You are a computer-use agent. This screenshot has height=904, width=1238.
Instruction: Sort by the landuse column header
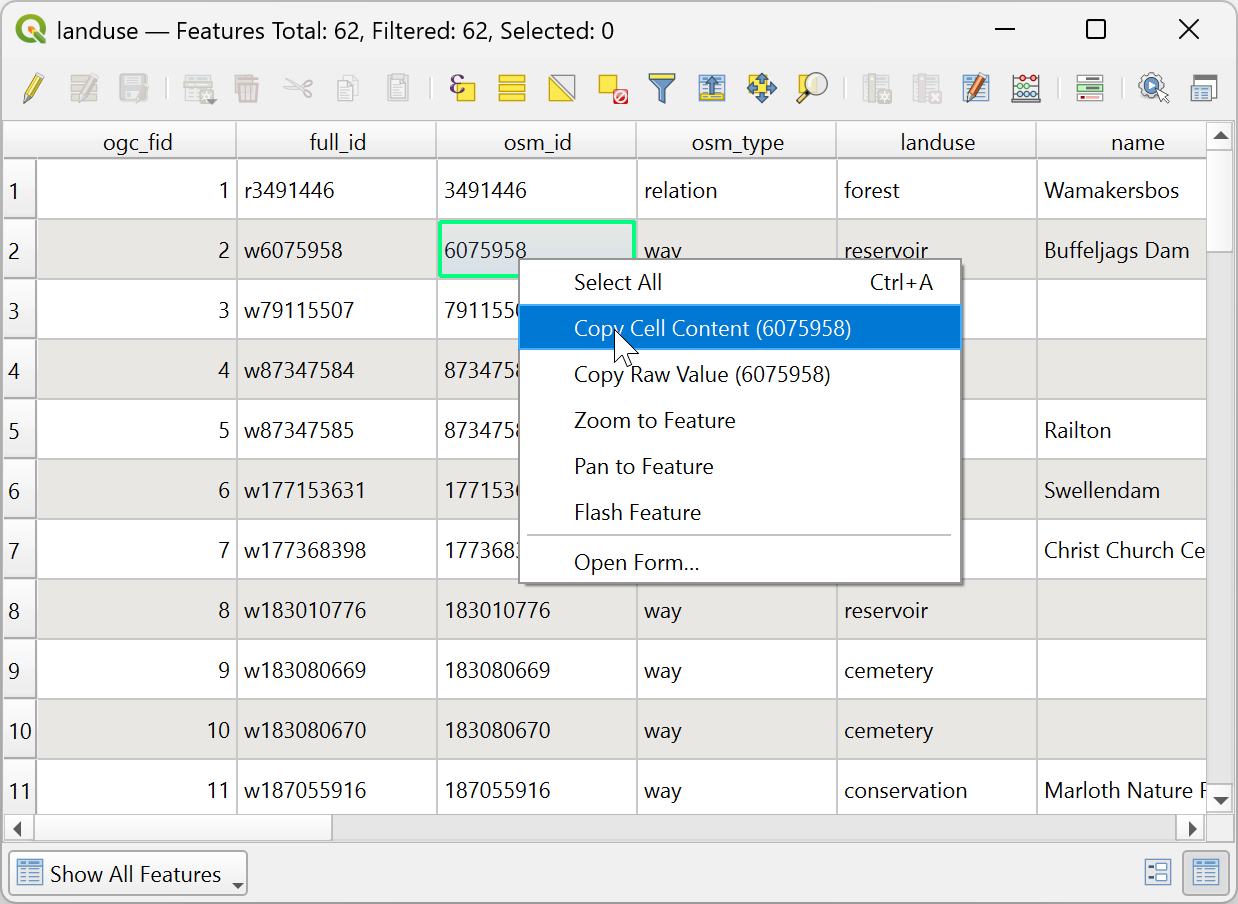[x=937, y=142]
